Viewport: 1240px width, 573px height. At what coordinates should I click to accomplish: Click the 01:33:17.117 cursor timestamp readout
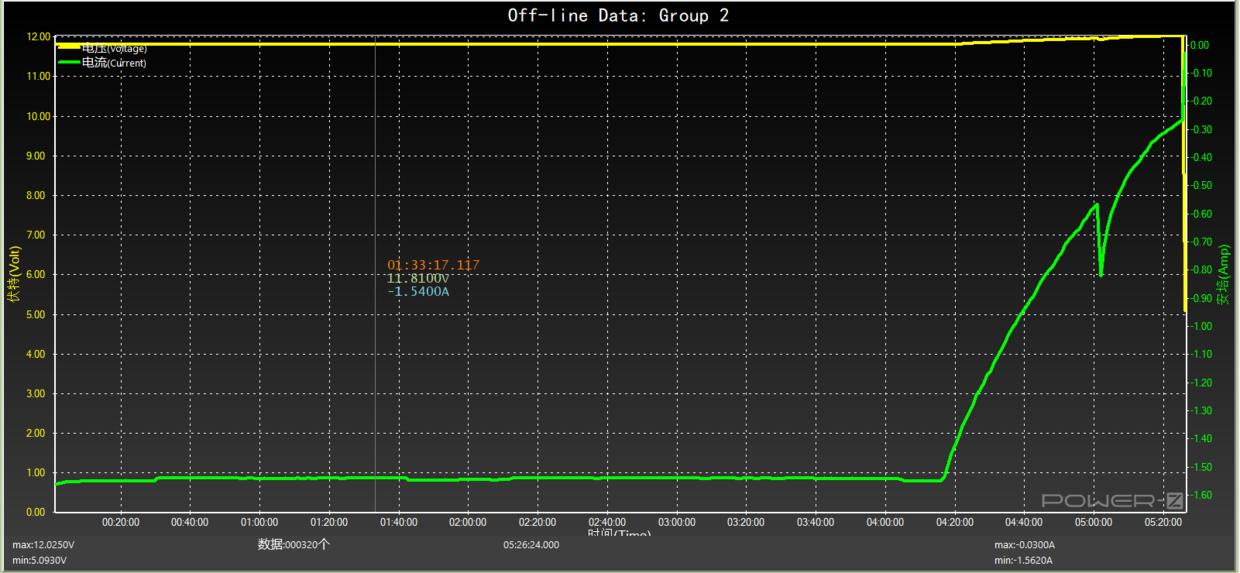433,265
